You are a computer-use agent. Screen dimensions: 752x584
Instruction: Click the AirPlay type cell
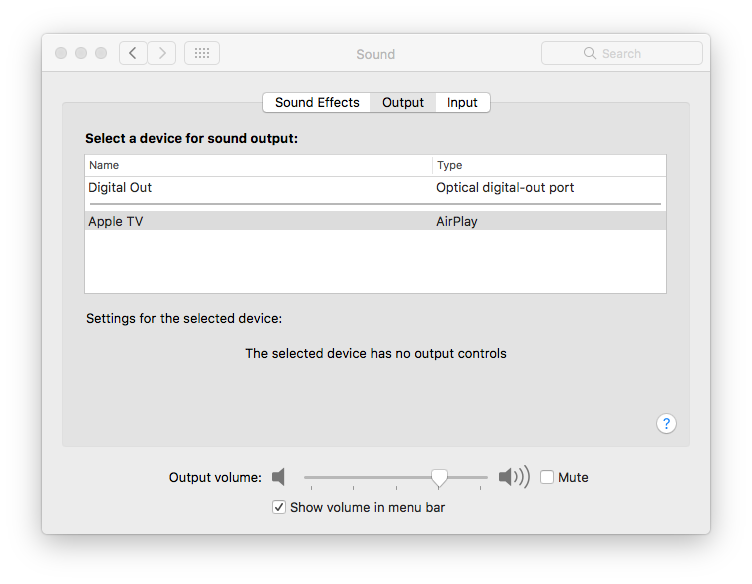pyautogui.click(x=457, y=222)
